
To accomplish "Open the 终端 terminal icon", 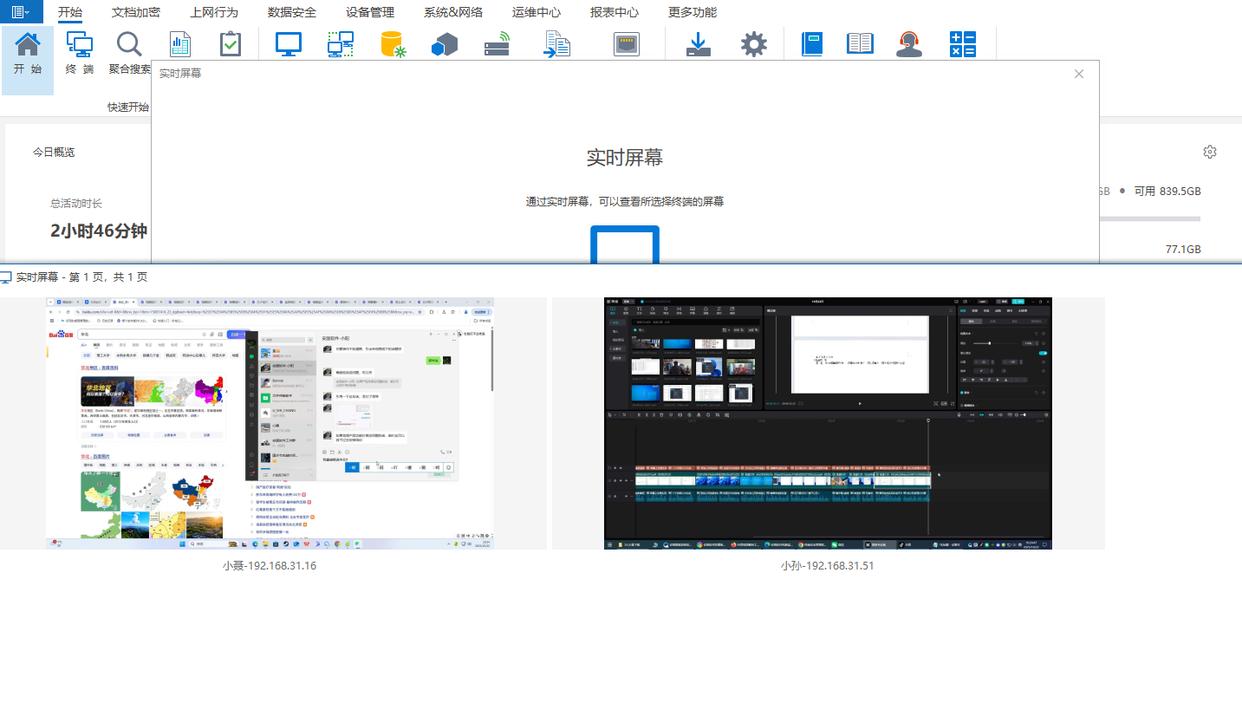I will pos(79,45).
